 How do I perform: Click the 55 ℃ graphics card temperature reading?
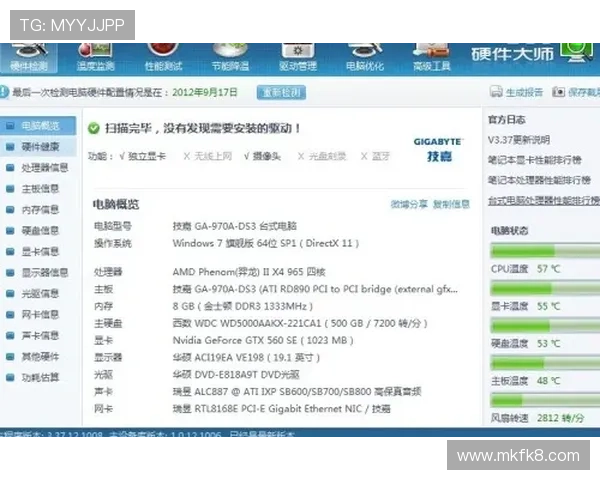point(548,306)
